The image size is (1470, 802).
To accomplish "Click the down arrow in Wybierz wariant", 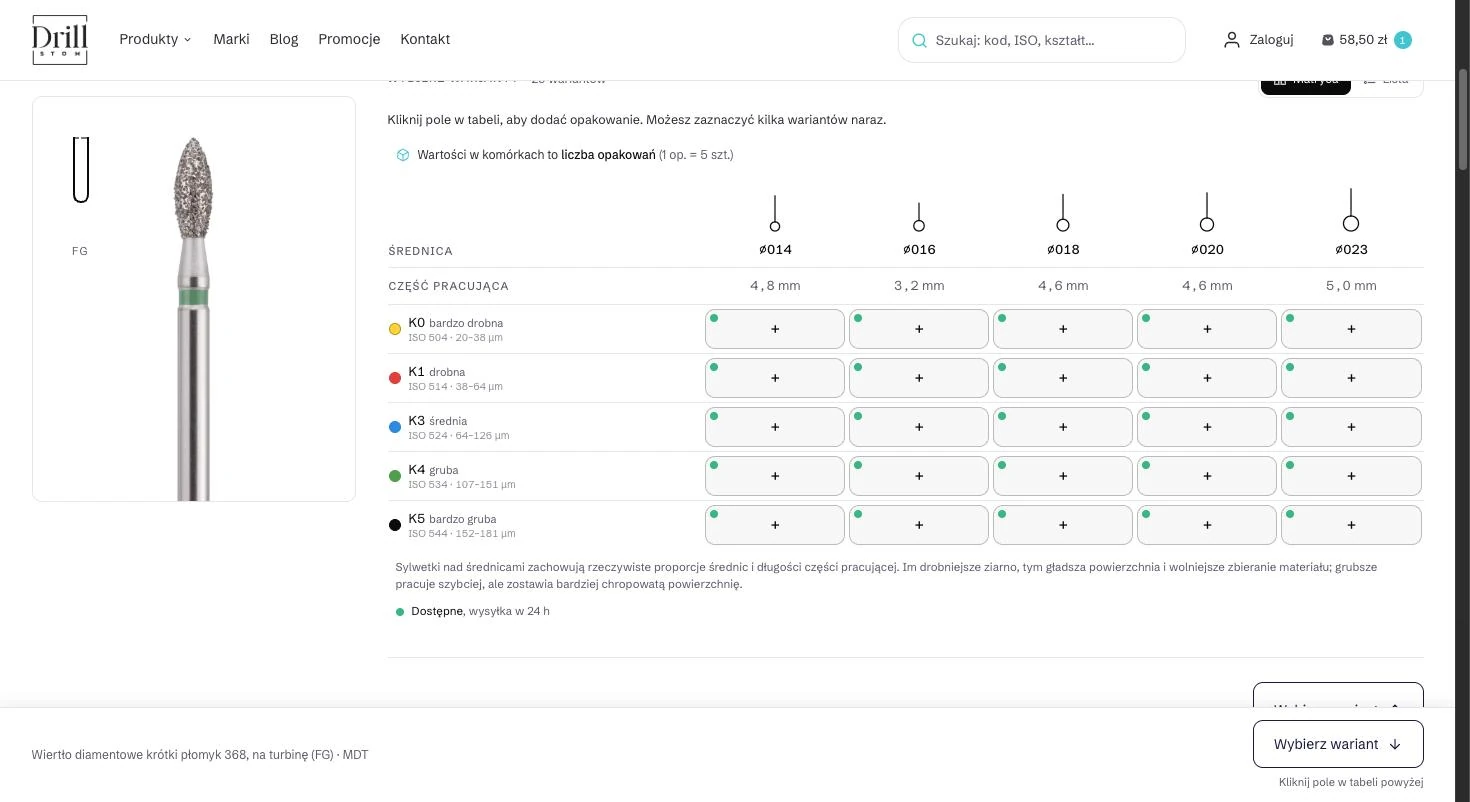I will [x=1395, y=744].
